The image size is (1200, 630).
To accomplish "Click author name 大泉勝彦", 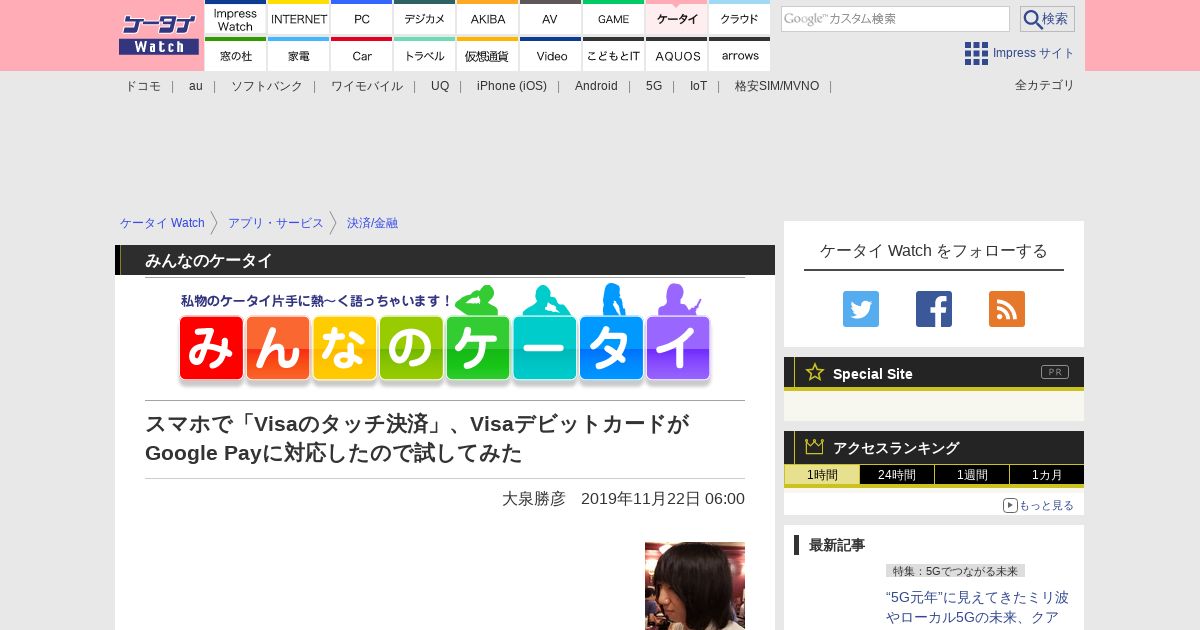I will 534,498.
